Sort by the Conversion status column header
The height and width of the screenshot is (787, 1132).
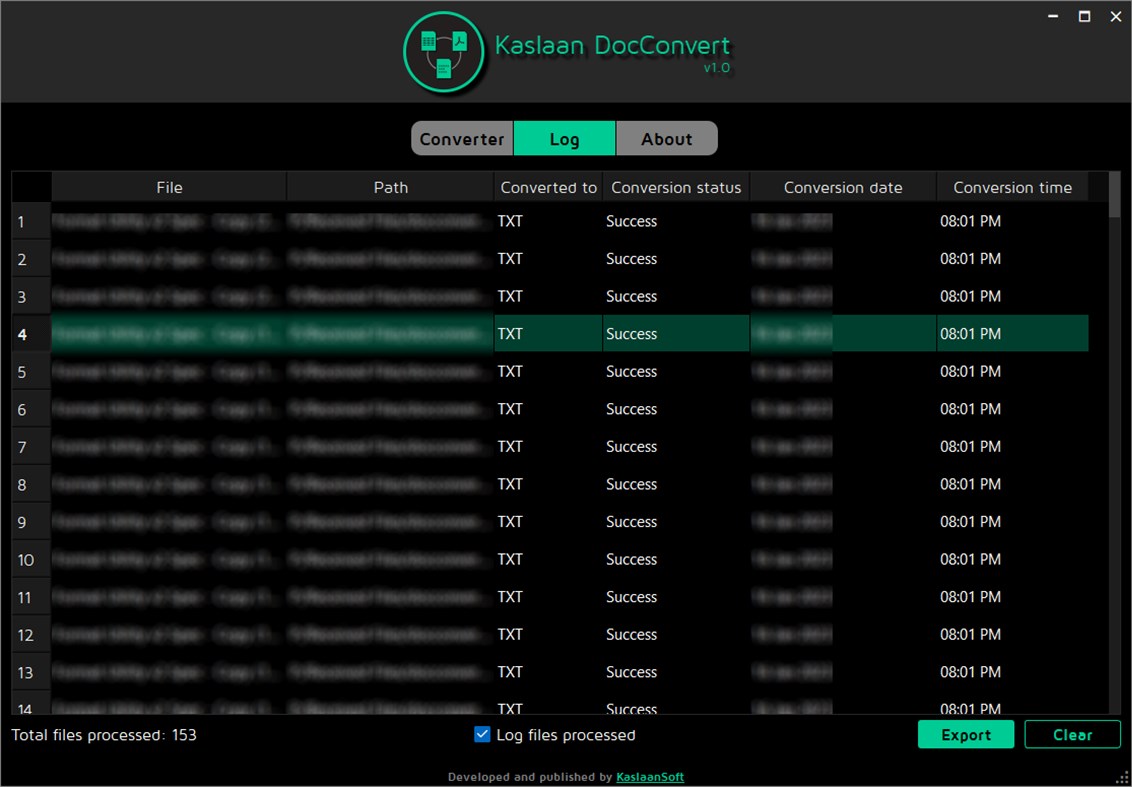pyautogui.click(x=676, y=187)
